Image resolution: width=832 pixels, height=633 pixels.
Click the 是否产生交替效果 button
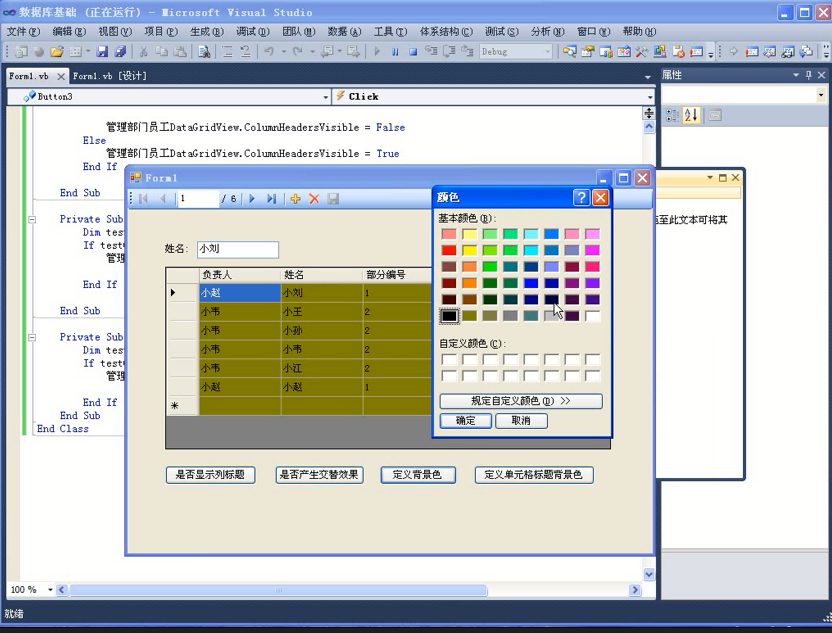coord(319,474)
